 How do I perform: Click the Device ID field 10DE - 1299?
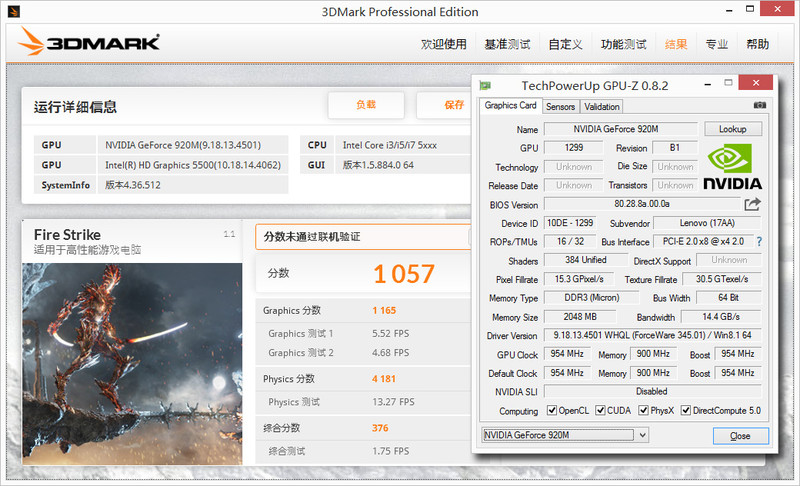570,223
